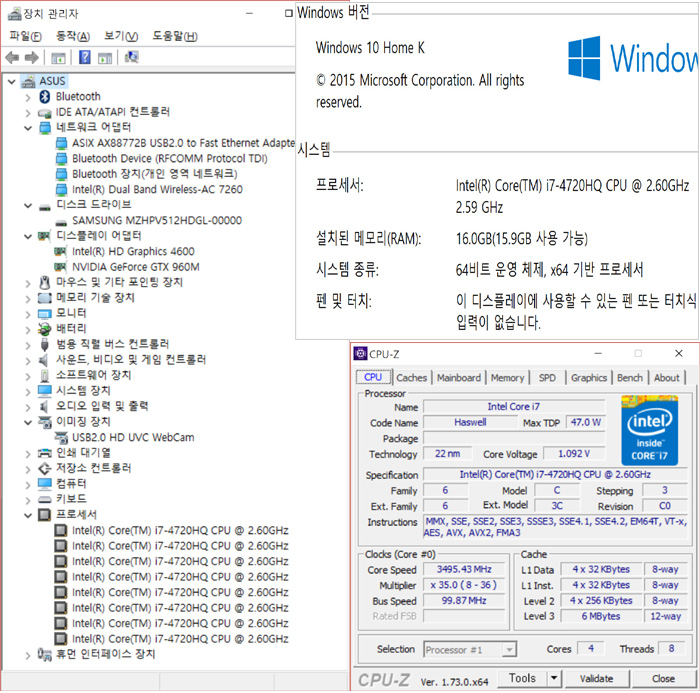Expand the Bluetooth category
Screen dimensions: 700x693
(28, 97)
